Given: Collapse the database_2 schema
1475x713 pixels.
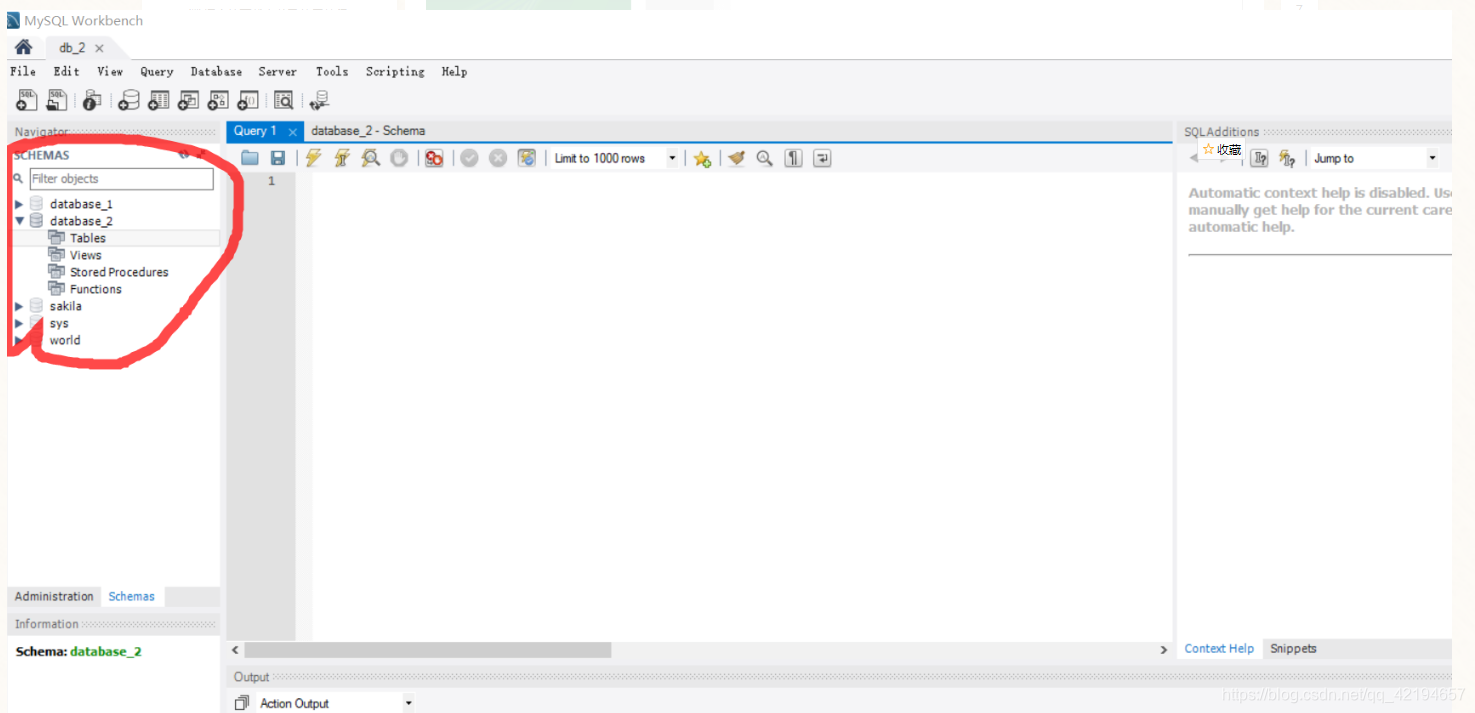Looking at the screenshot, I should 18,221.
